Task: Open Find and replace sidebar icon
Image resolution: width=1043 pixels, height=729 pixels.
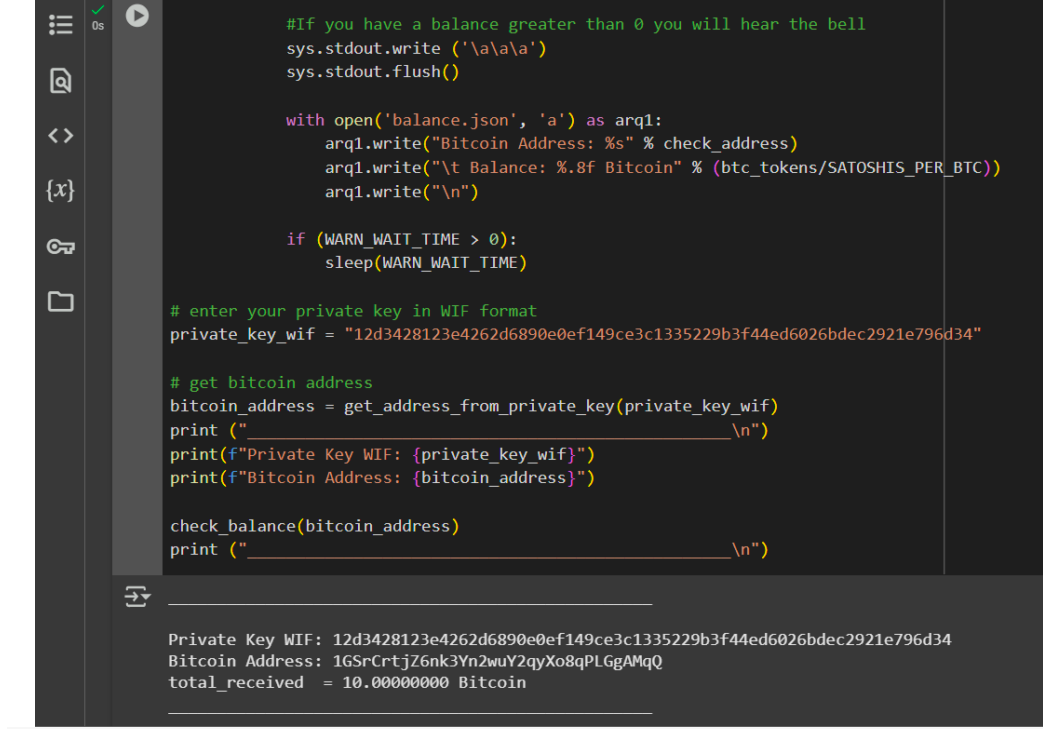Action: coord(61,80)
